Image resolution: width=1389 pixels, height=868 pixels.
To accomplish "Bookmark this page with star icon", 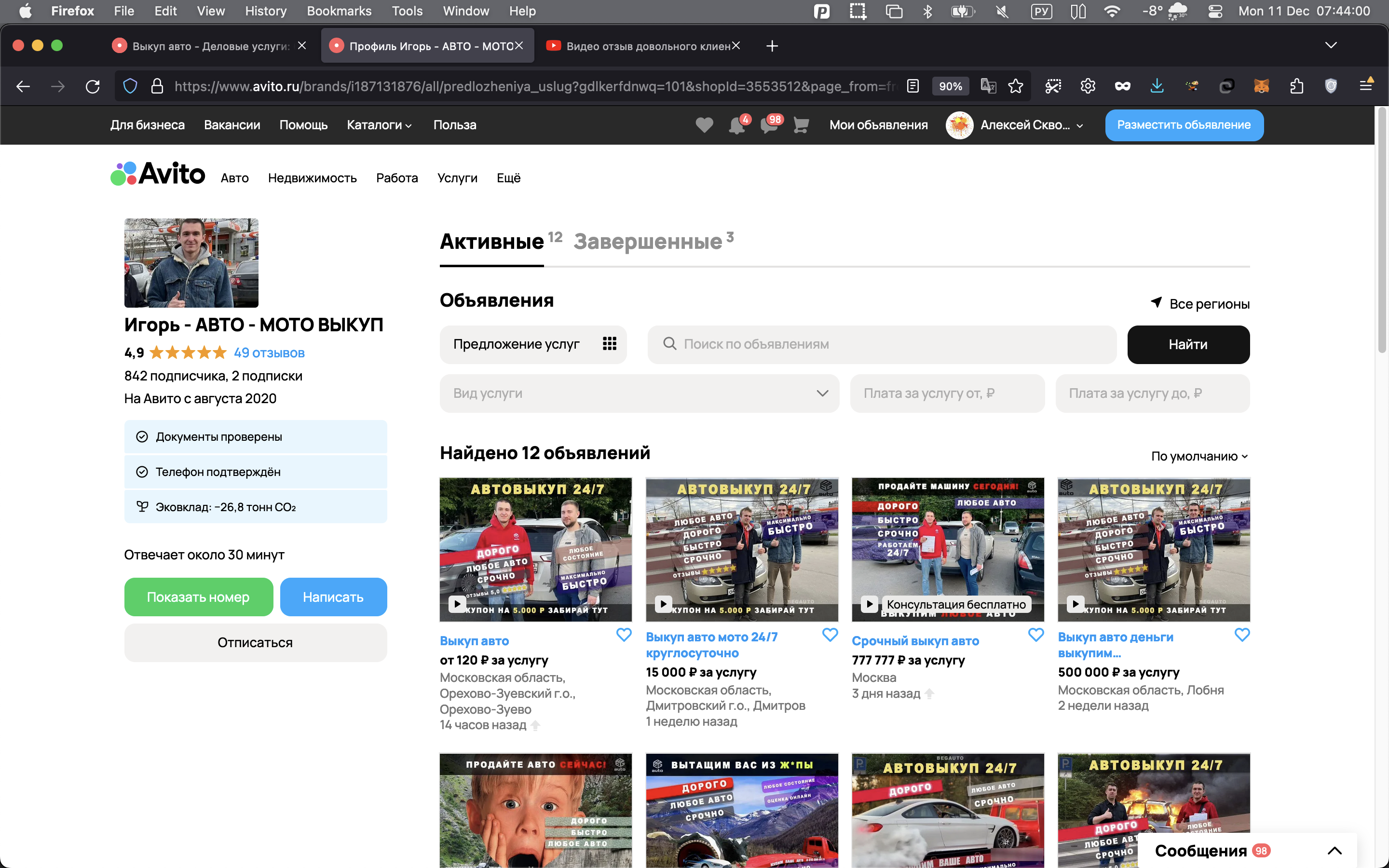I will [x=1015, y=87].
